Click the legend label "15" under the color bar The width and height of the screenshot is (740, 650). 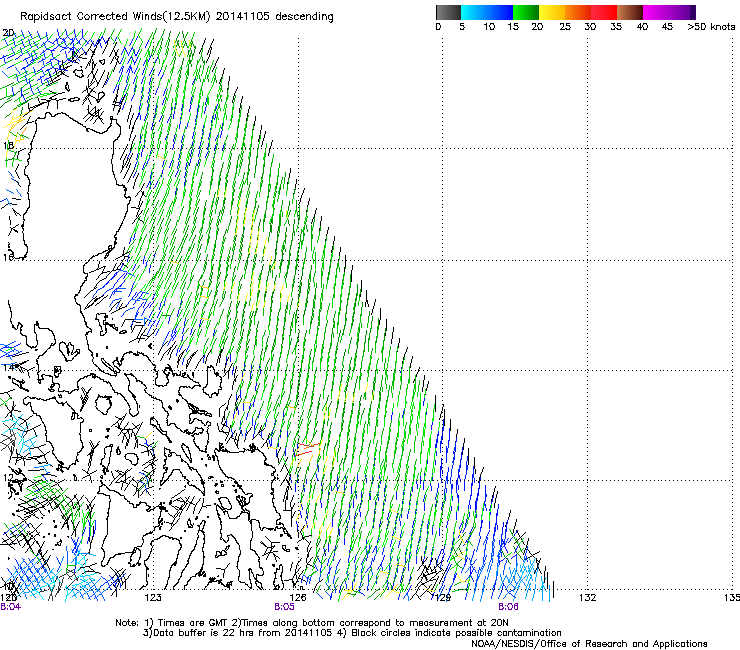tap(513, 27)
